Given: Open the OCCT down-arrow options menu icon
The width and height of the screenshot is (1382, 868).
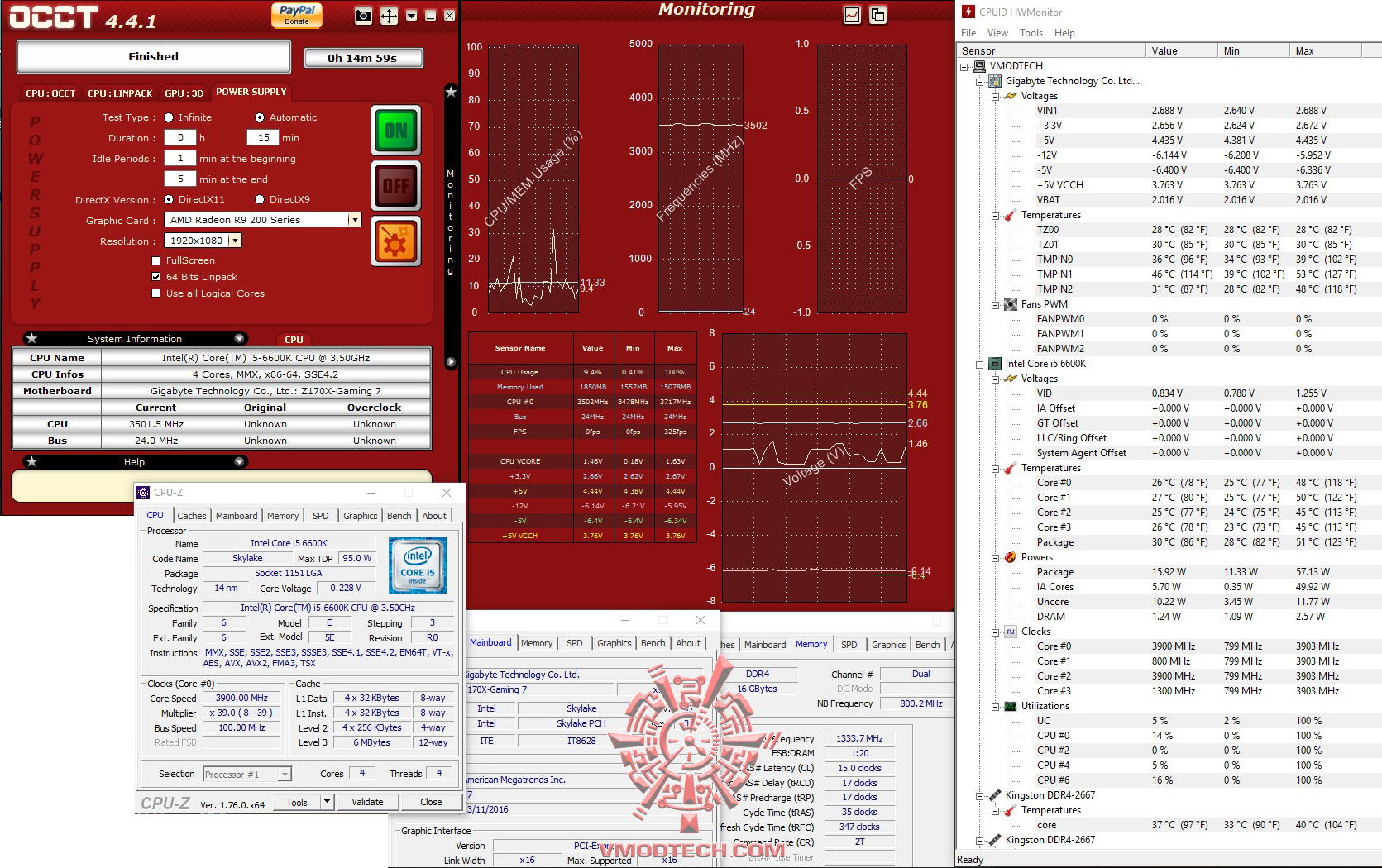Looking at the screenshot, I should click(x=411, y=16).
